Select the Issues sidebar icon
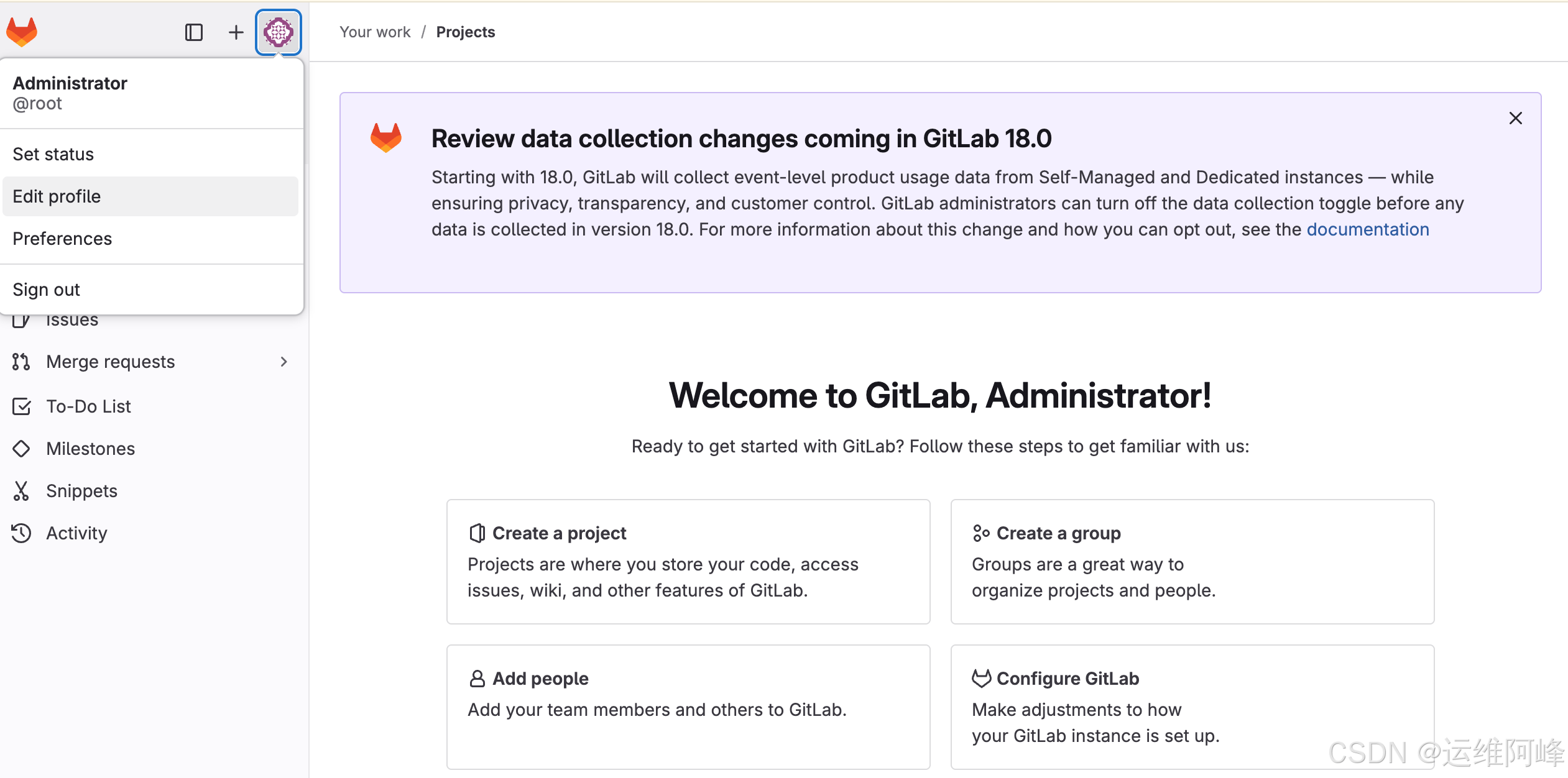1568x778 pixels. tap(22, 319)
